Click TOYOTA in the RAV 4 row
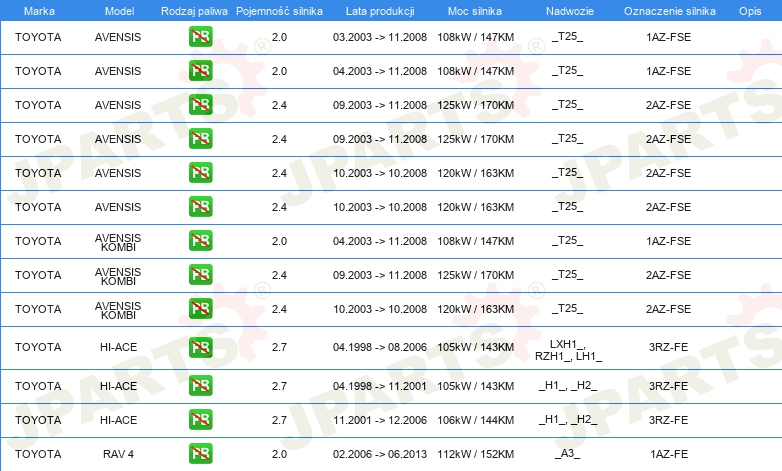 pyautogui.click(x=38, y=454)
